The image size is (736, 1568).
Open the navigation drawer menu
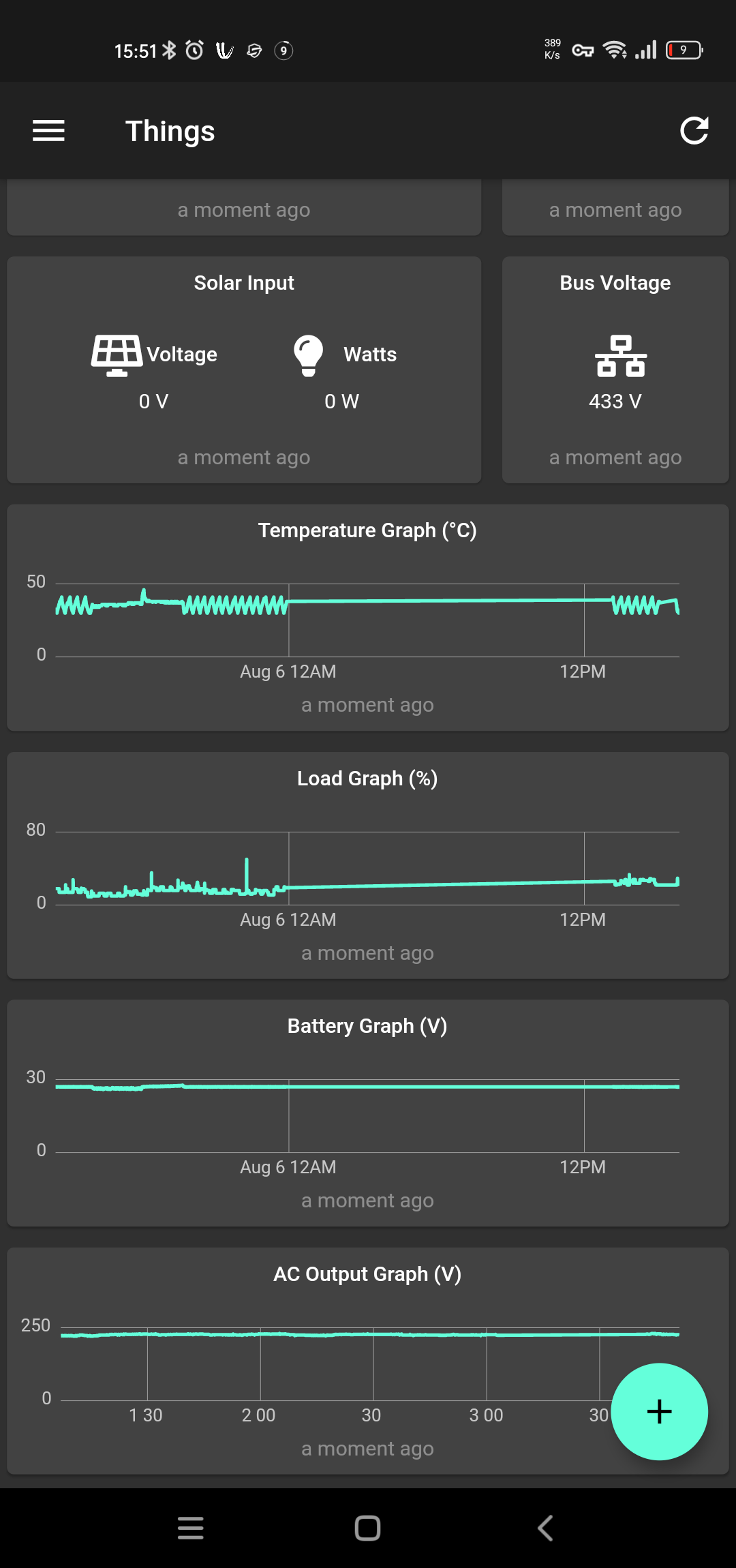coord(48,130)
